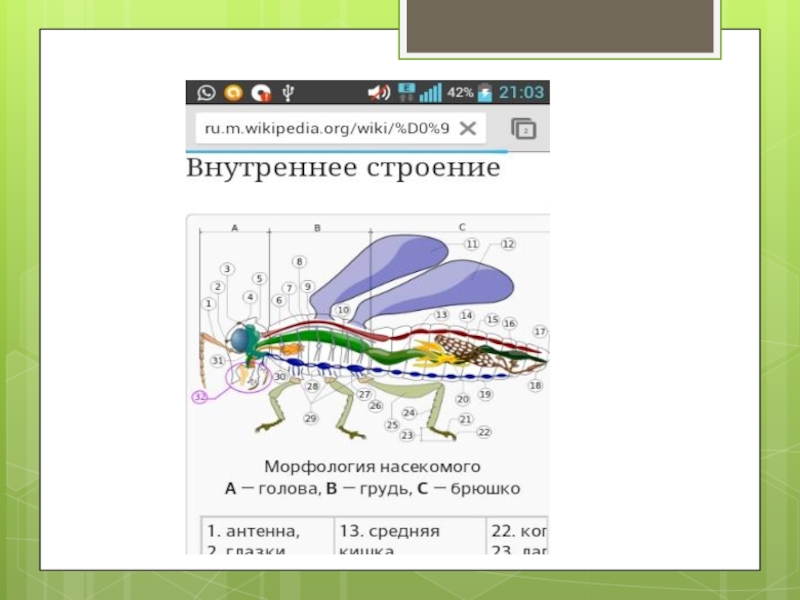The width and height of the screenshot is (800, 600).
Task: Click the pink circled label 32 on diagram
Action: 200,396
